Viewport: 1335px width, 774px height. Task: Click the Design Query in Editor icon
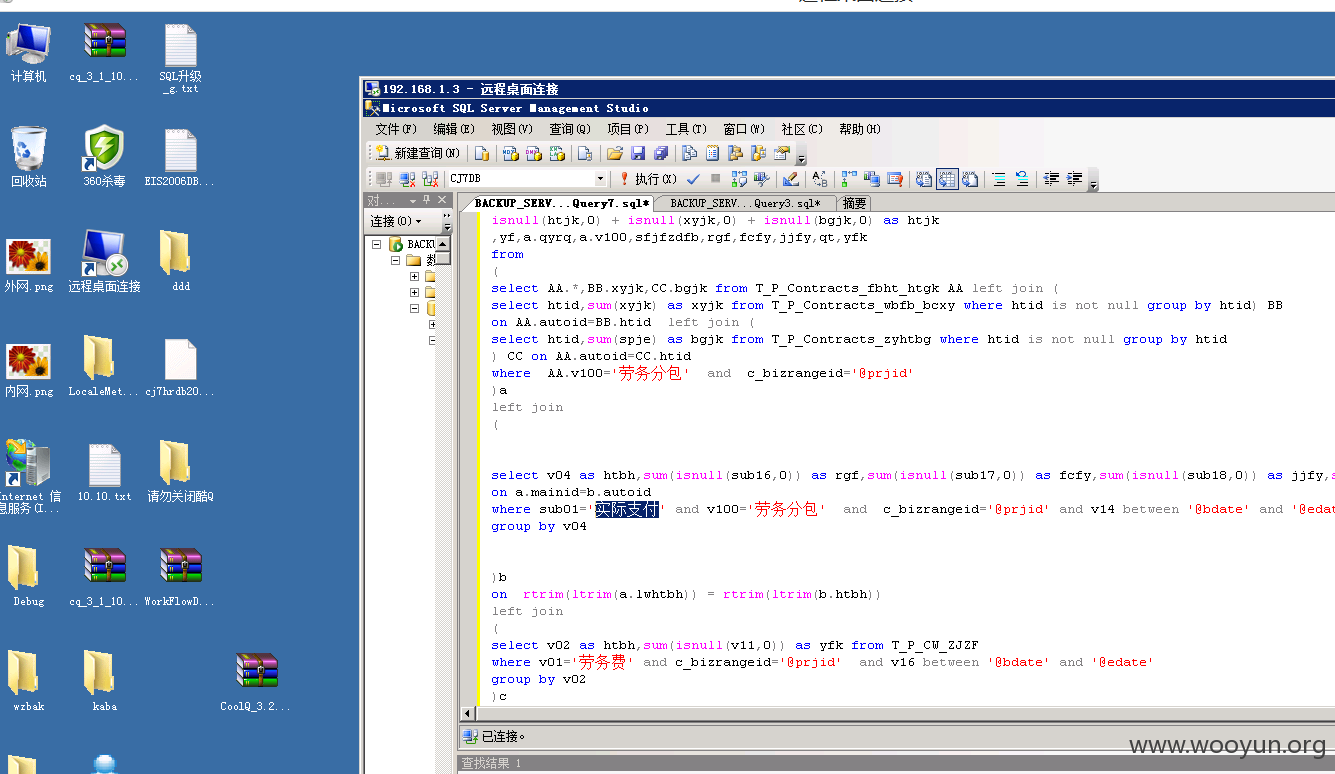click(790, 179)
